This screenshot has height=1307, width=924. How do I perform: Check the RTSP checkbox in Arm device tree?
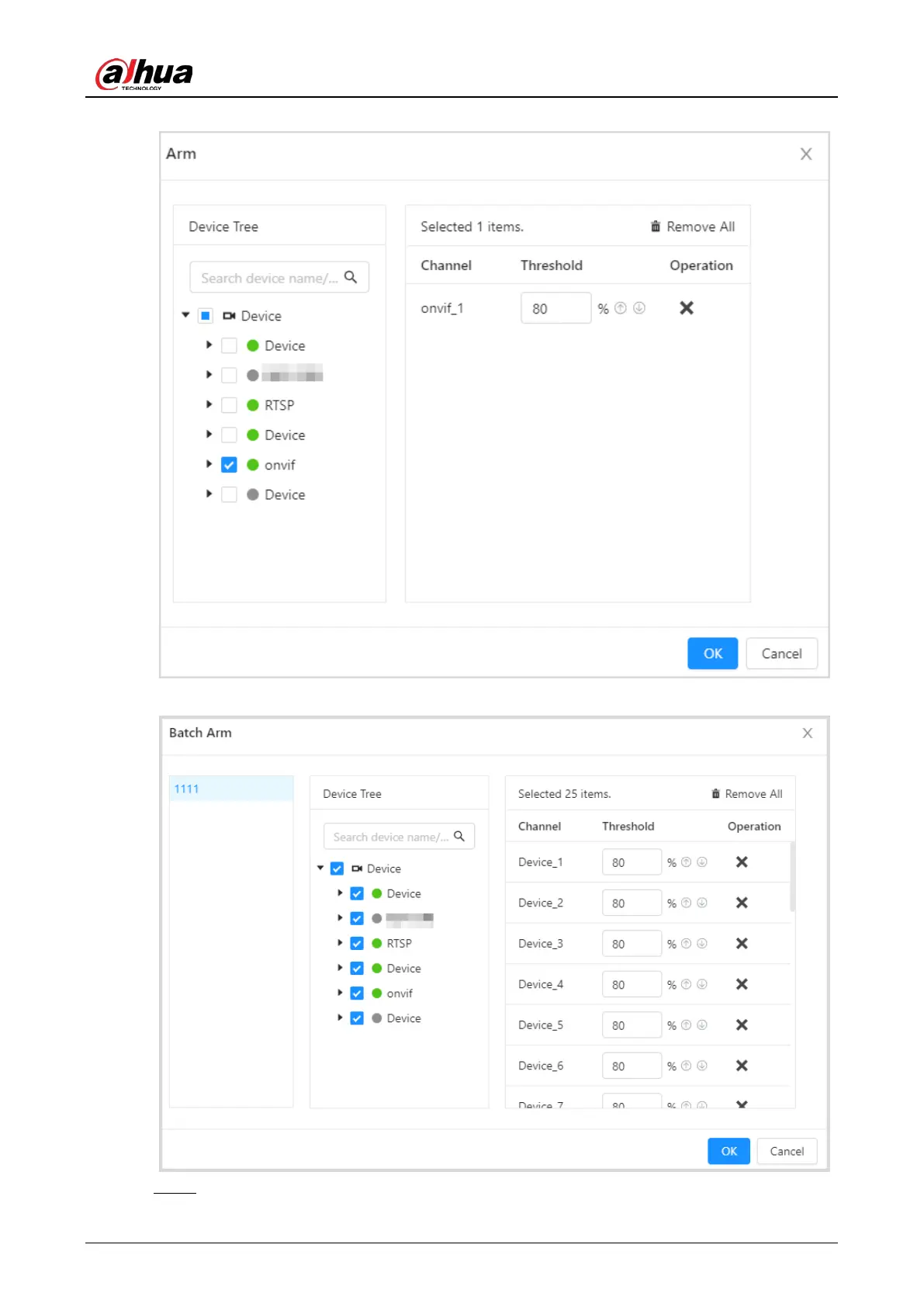pos(229,405)
